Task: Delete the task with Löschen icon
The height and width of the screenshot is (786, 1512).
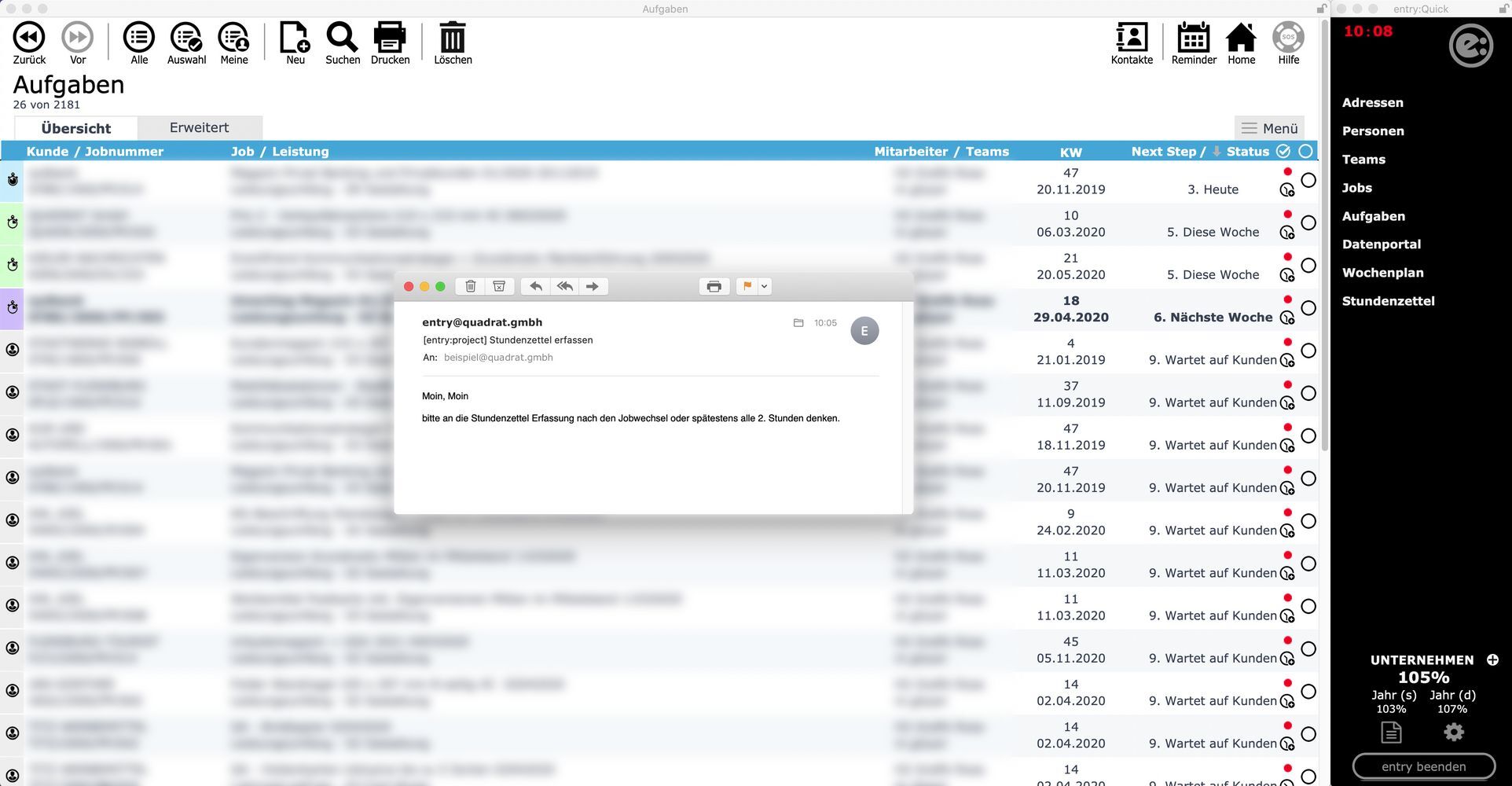Action: point(453,43)
